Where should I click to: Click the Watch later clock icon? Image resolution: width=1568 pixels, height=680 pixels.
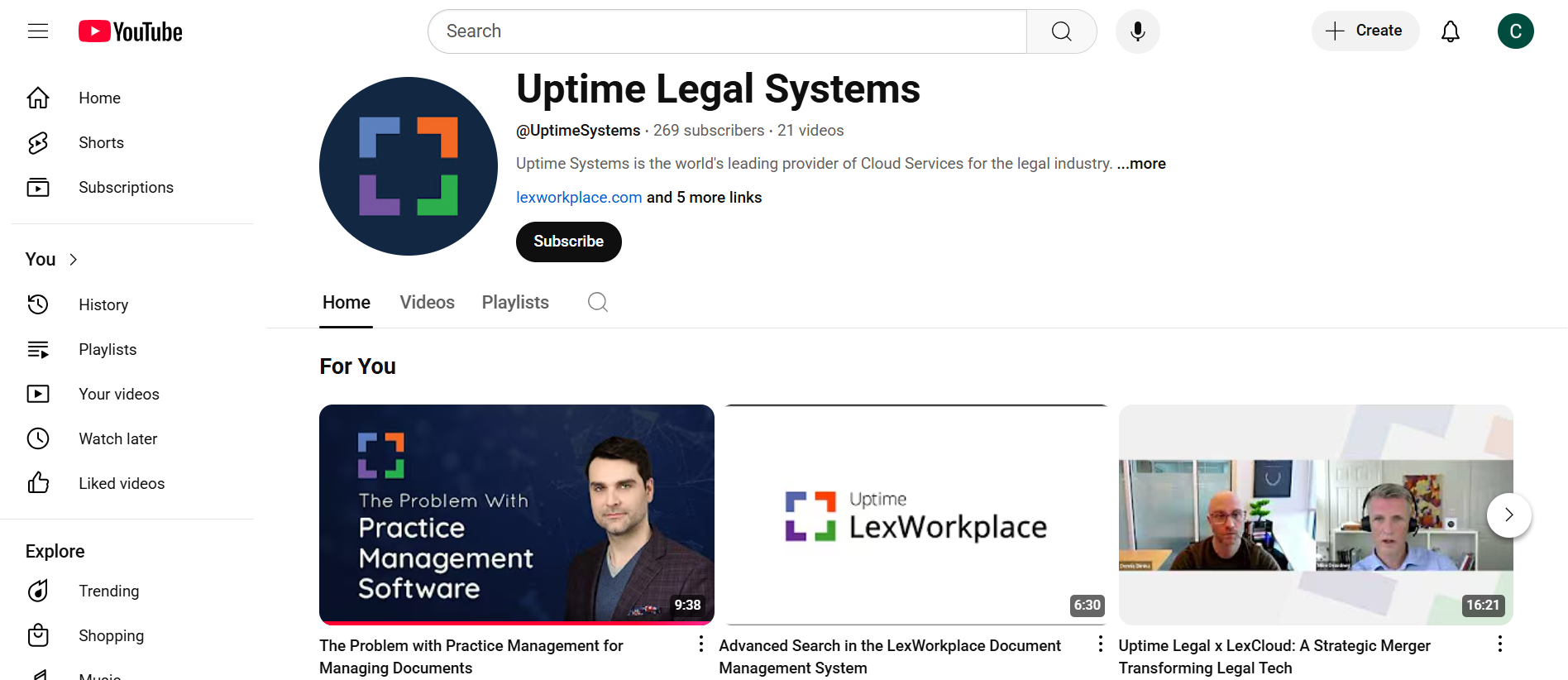[x=38, y=438]
